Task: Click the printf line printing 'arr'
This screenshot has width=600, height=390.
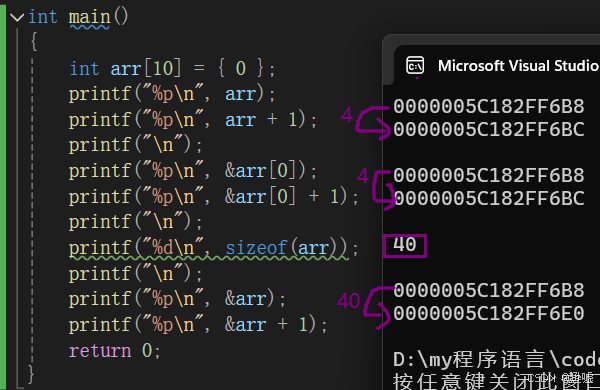Action: (172, 94)
